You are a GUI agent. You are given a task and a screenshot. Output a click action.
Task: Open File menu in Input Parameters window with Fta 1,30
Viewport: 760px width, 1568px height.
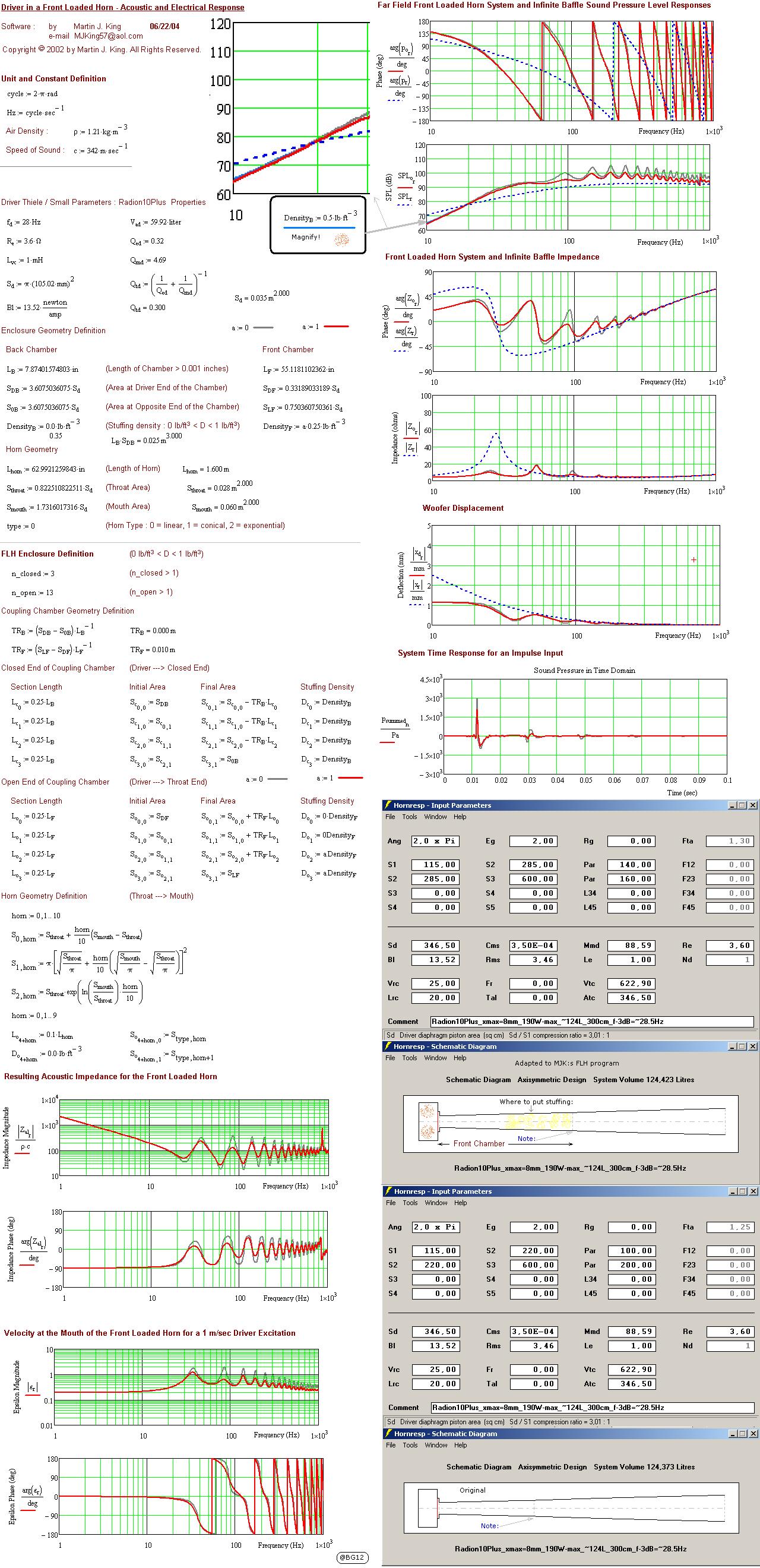click(390, 817)
